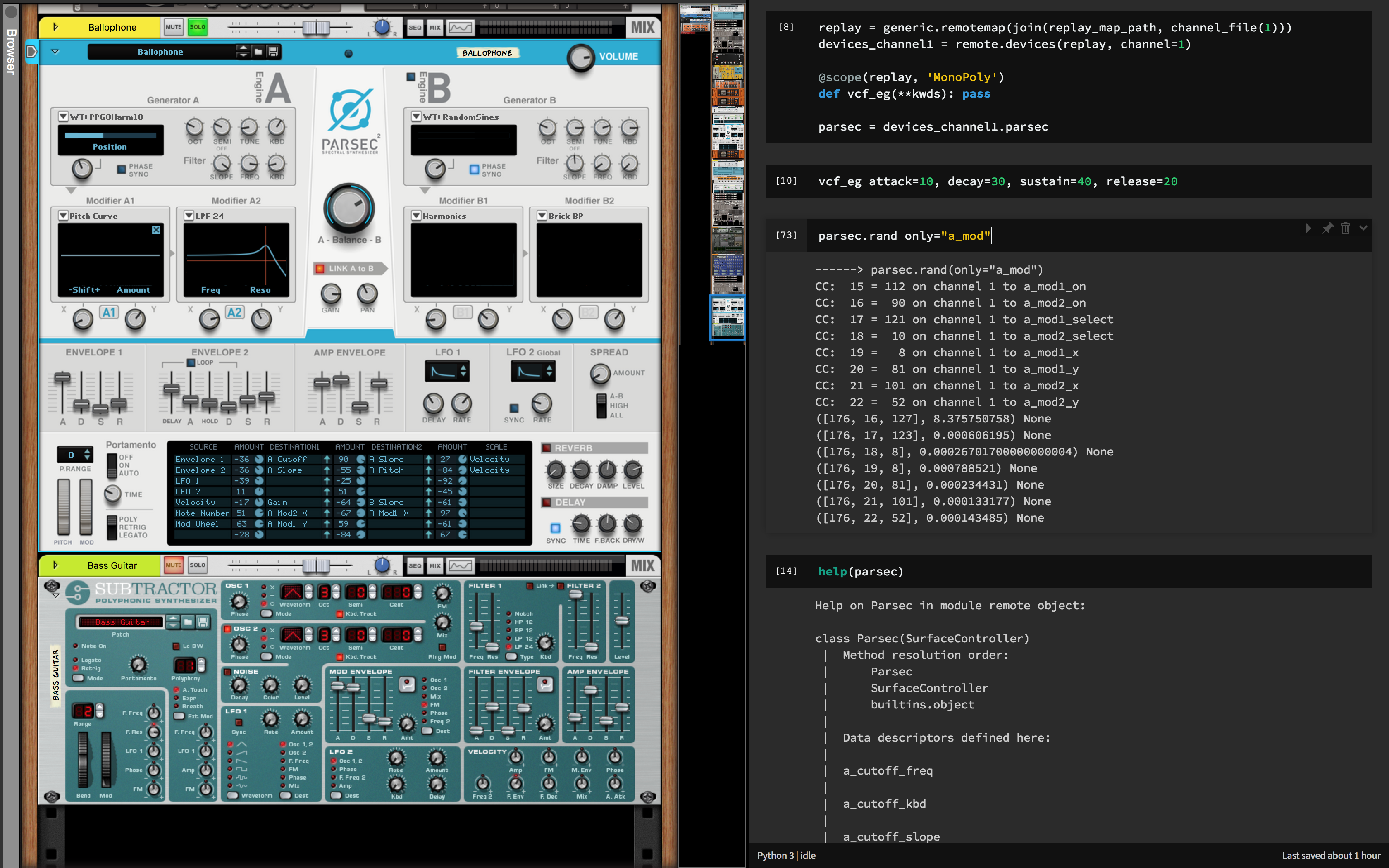Click the Ballophone automation curve icon
Screen dimensions: 1389x868
click(461, 27)
